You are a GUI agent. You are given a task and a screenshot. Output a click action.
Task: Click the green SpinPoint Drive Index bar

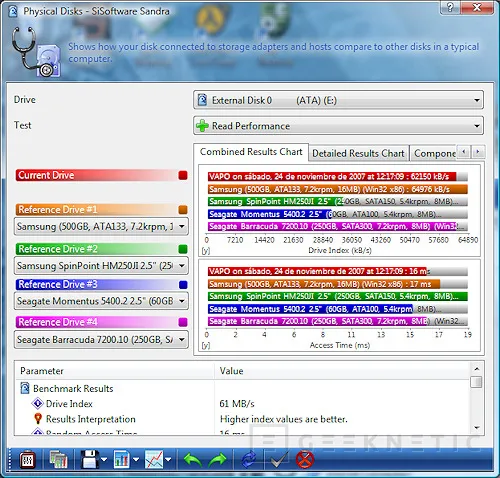coord(275,202)
